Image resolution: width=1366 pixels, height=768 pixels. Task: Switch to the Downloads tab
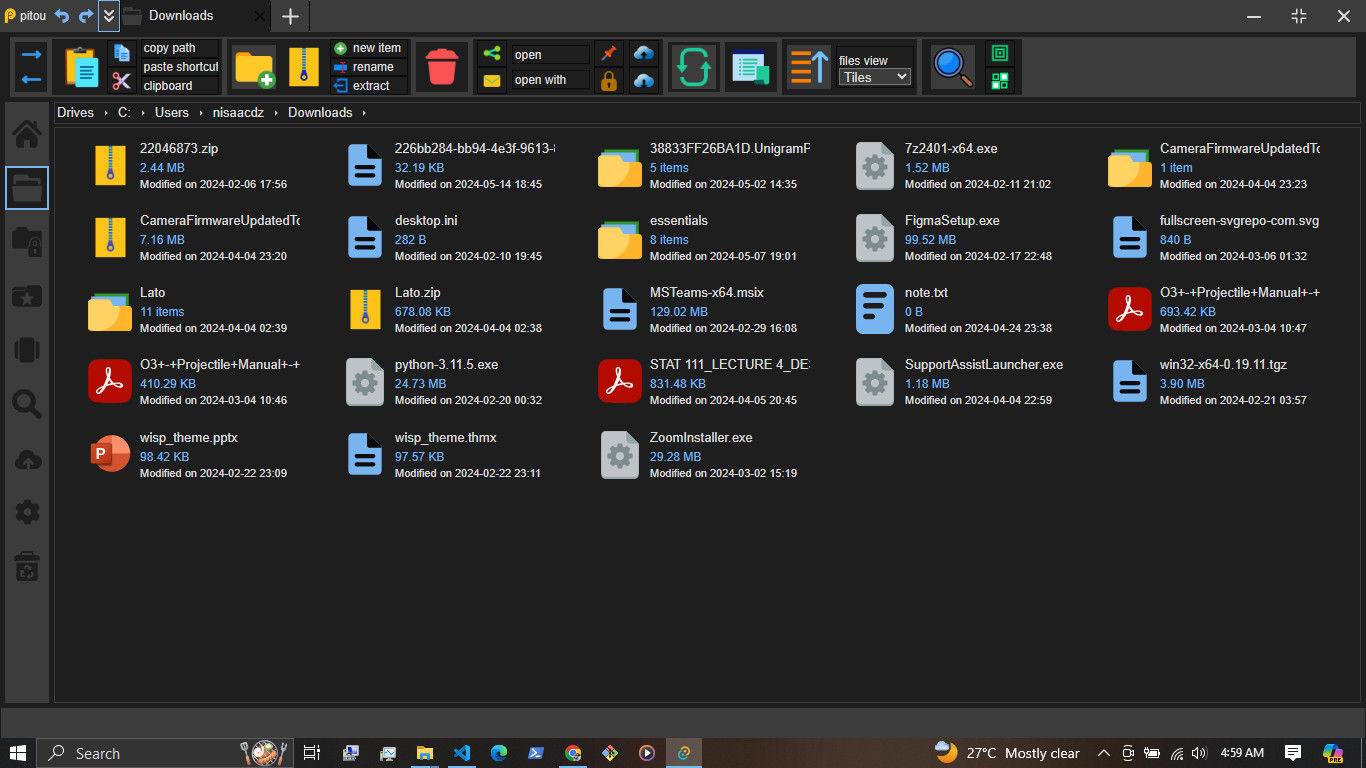pos(181,16)
